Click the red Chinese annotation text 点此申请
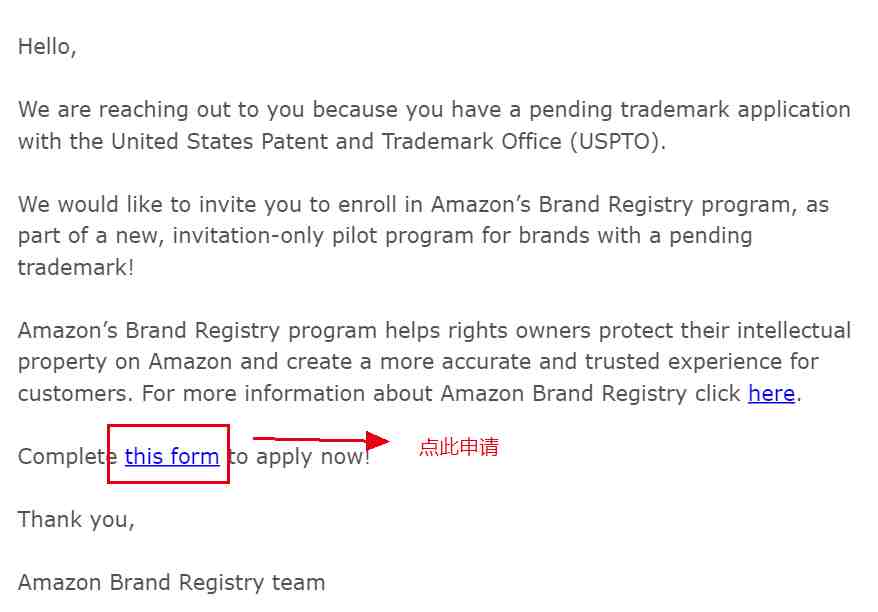The height and width of the screenshot is (612, 878). click(x=459, y=447)
